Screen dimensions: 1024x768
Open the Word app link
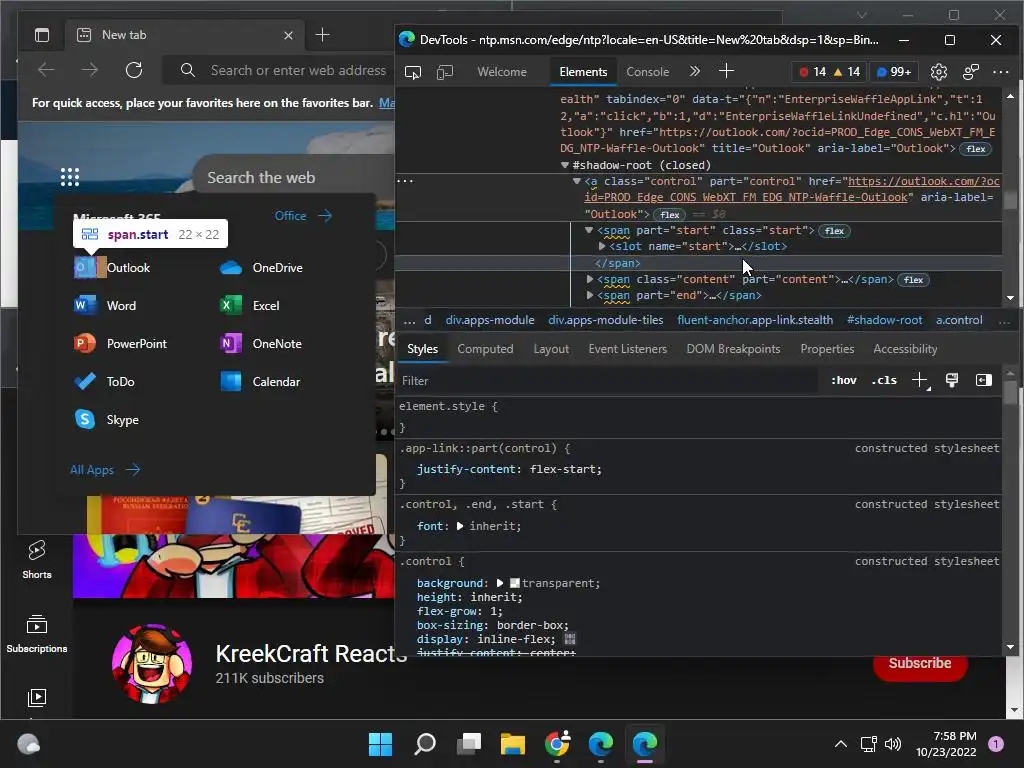pos(105,306)
